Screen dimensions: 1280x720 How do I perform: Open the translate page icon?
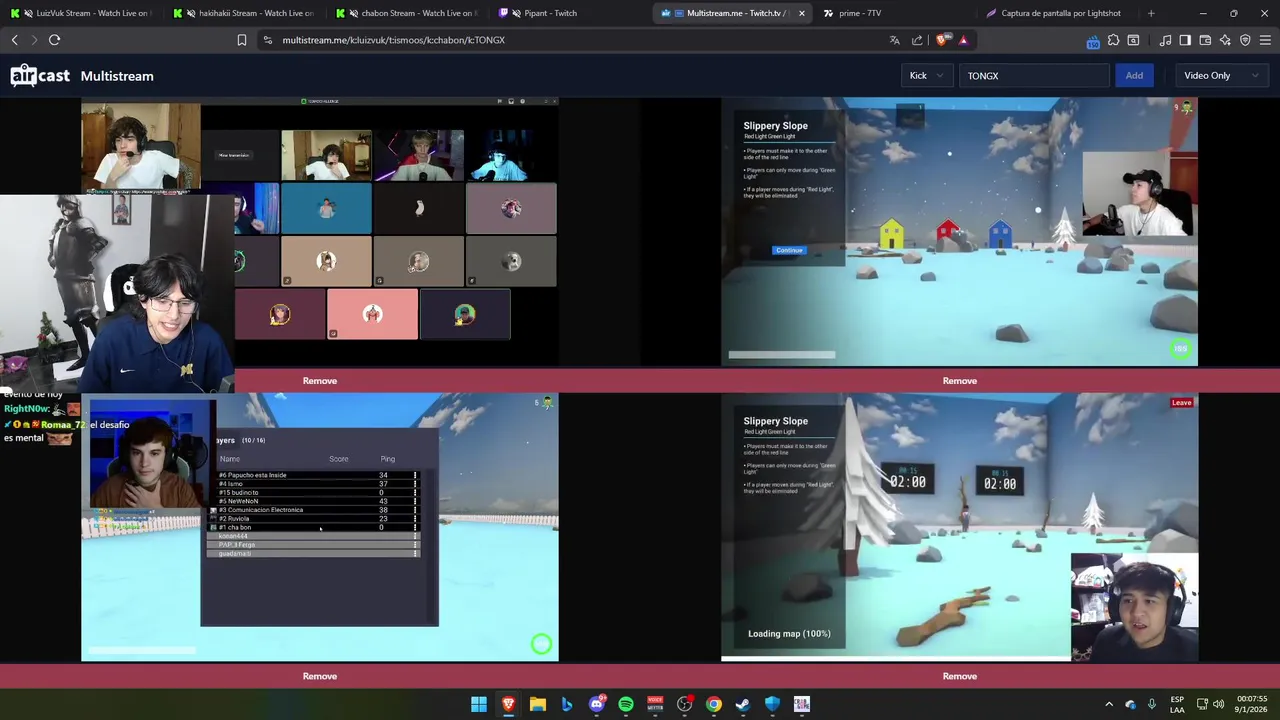(894, 40)
